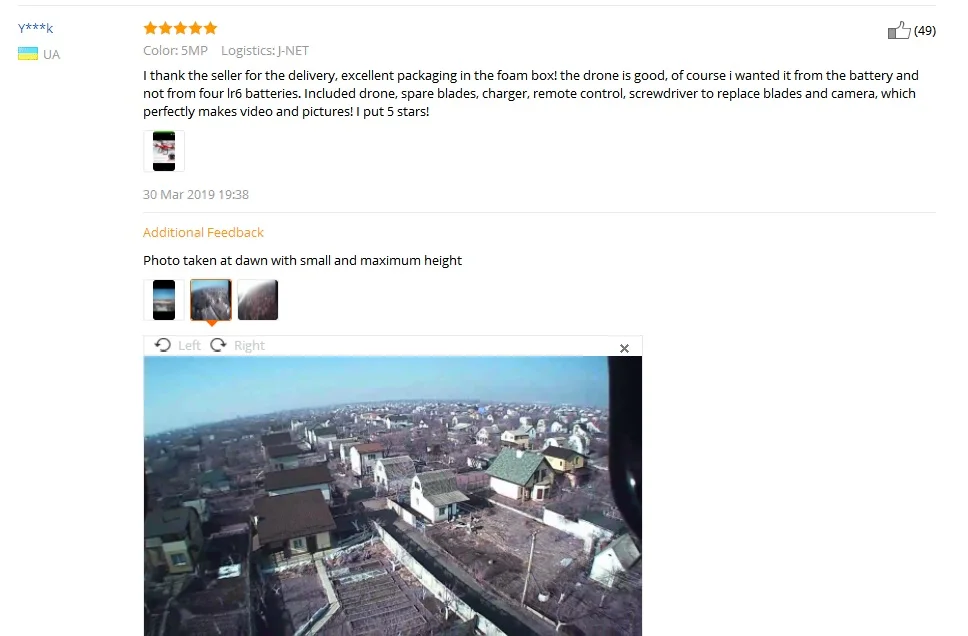The width and height of the screenshot is (968, 636).
Task: Click the Ukraine flag icon
Action: pos(28,54)
